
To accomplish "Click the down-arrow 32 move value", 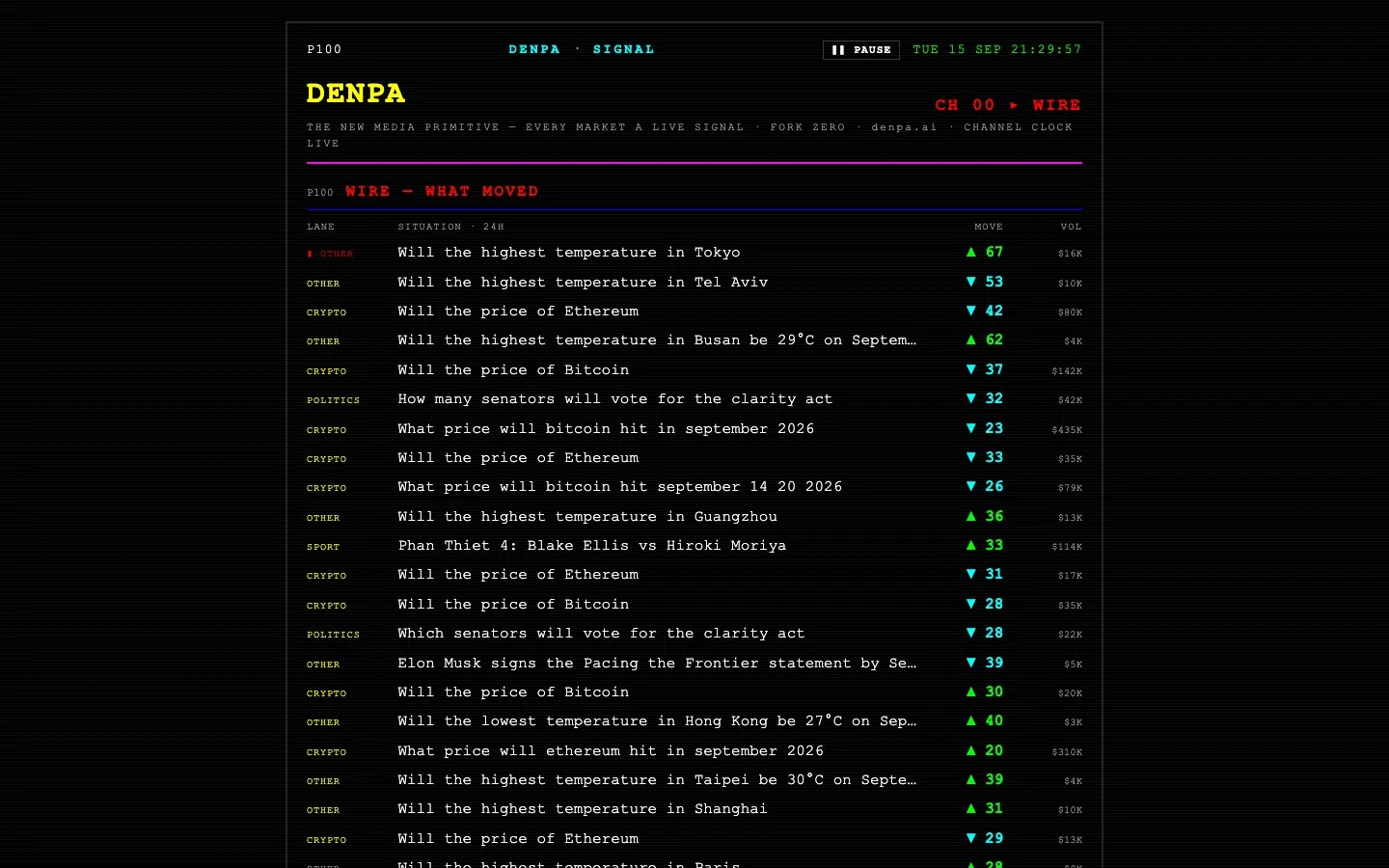I will point(985,398).
